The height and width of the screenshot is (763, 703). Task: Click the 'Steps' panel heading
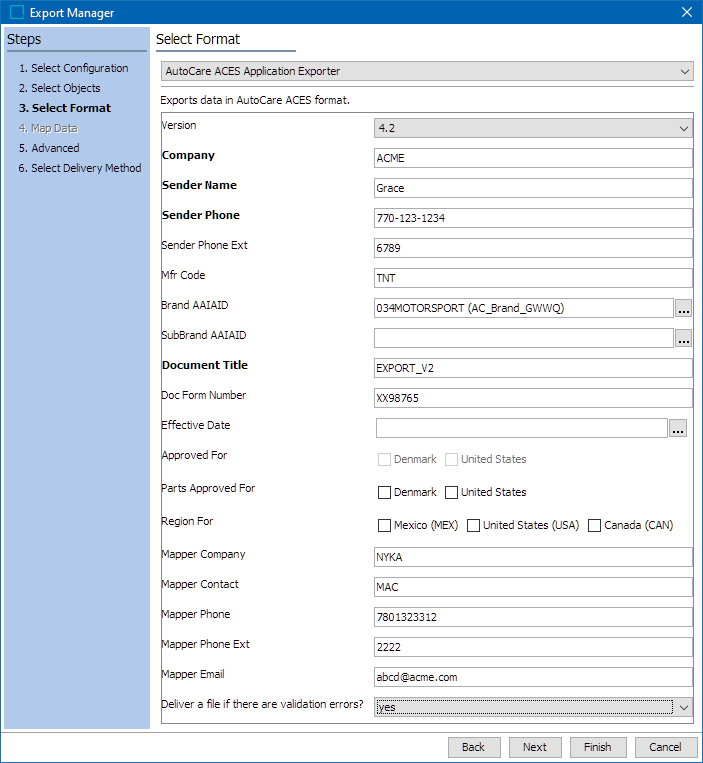click(x=24, y=39)
